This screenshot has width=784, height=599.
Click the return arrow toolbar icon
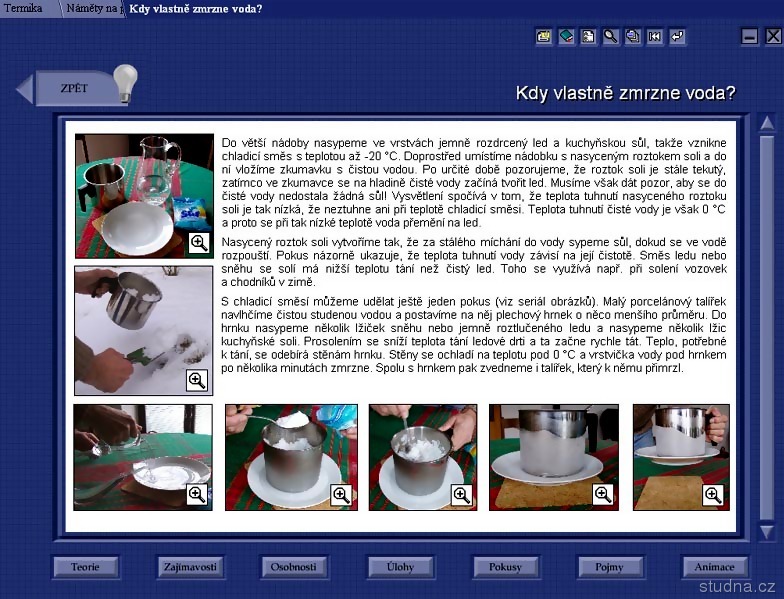[x=678, y=36]
